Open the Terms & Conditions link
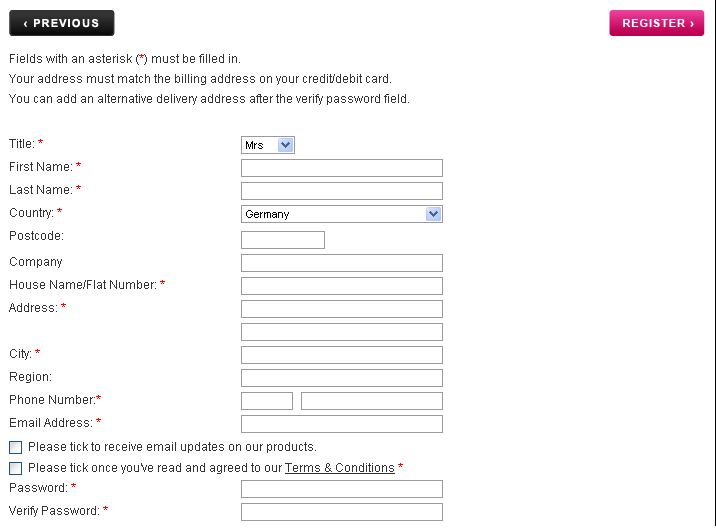Image resolution: width=716 pixels, height=529 pixels. 339,468
